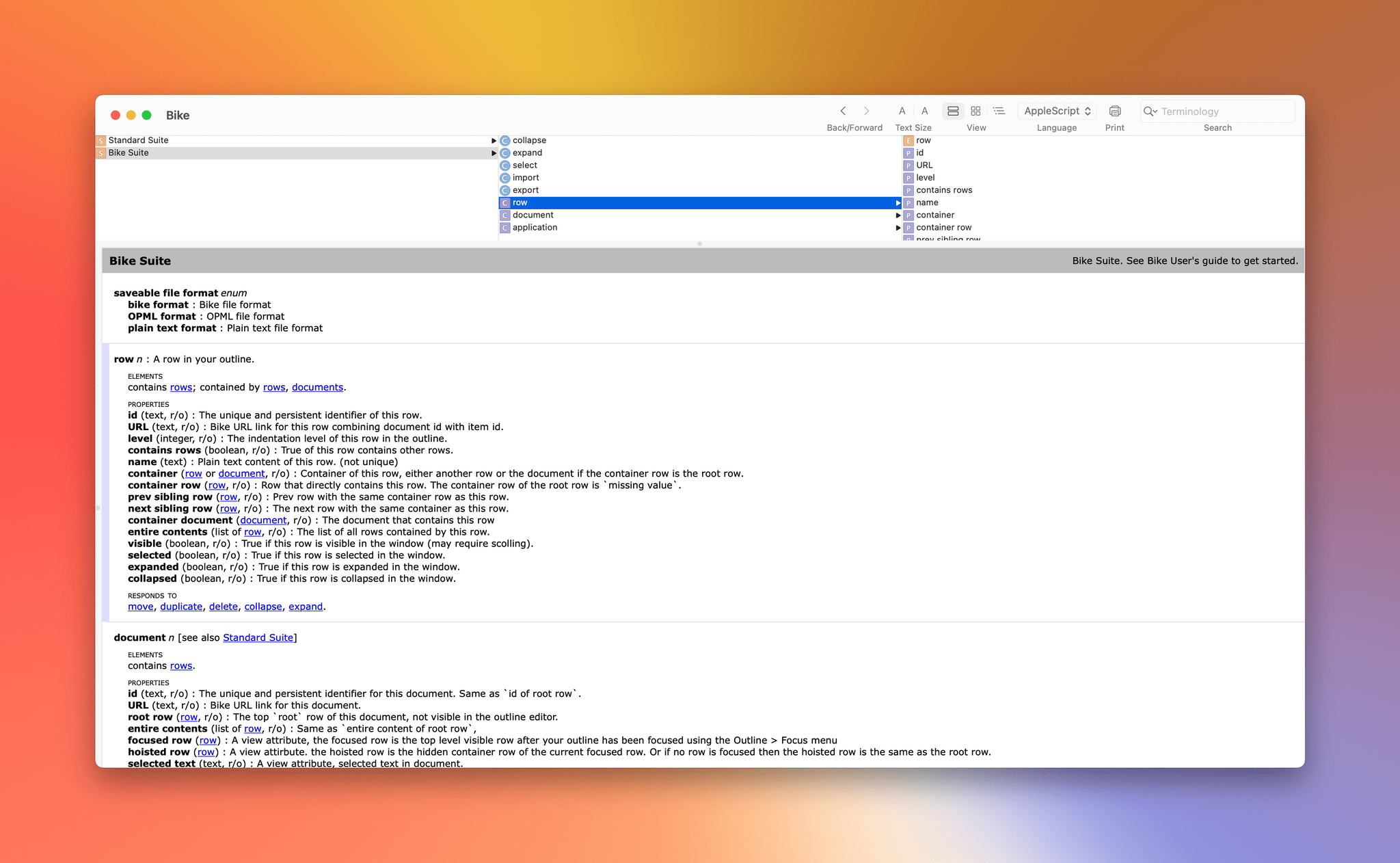
Task: Expand the row class arrow
Action: [x=898, y=203]
